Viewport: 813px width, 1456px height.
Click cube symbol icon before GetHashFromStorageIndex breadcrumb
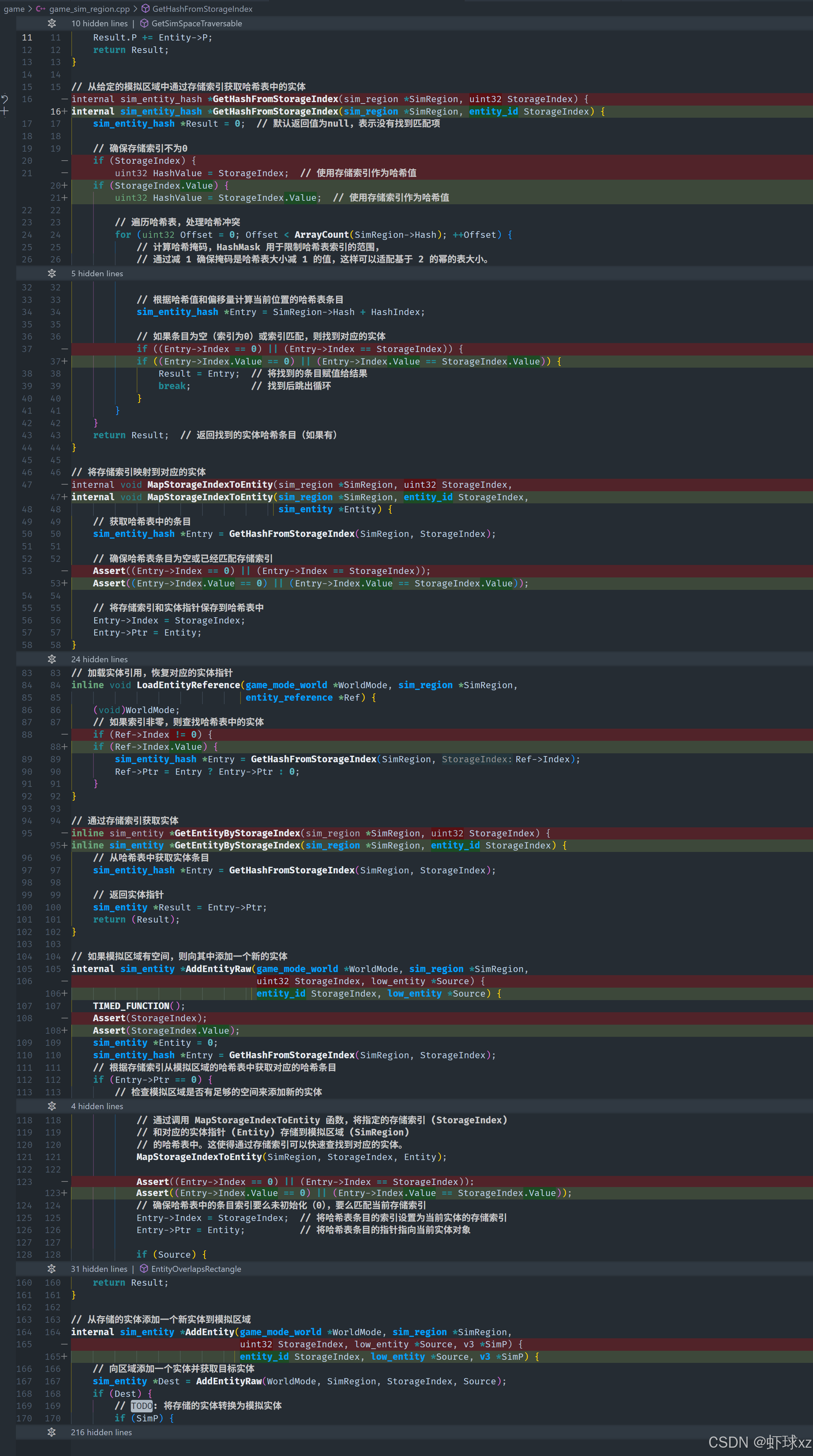pos(145,8)
